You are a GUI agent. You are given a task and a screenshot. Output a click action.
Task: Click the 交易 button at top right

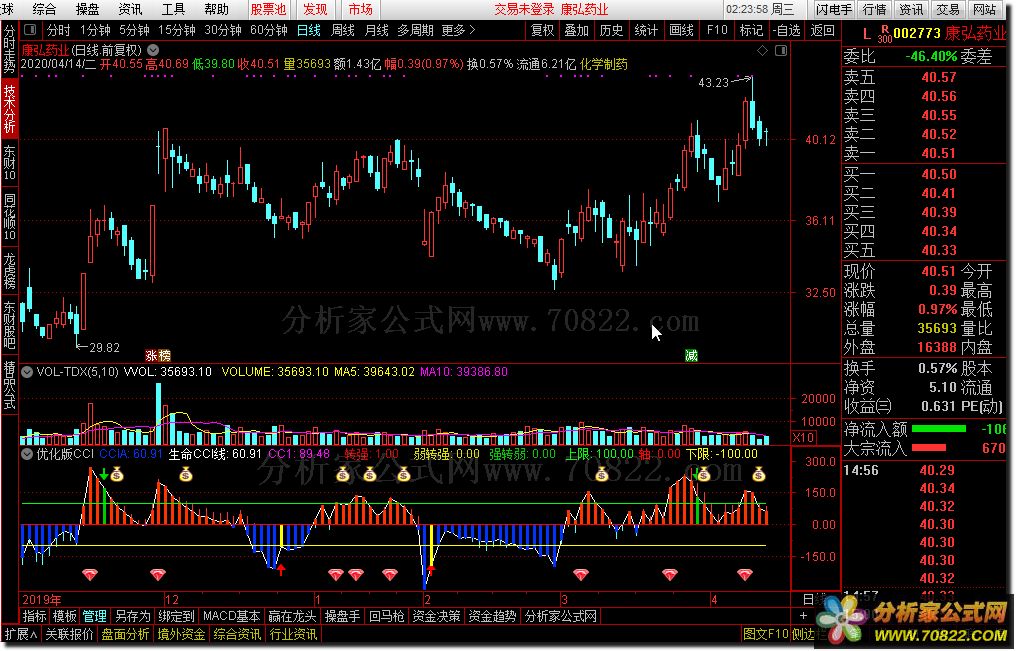(x=947, y=9)
